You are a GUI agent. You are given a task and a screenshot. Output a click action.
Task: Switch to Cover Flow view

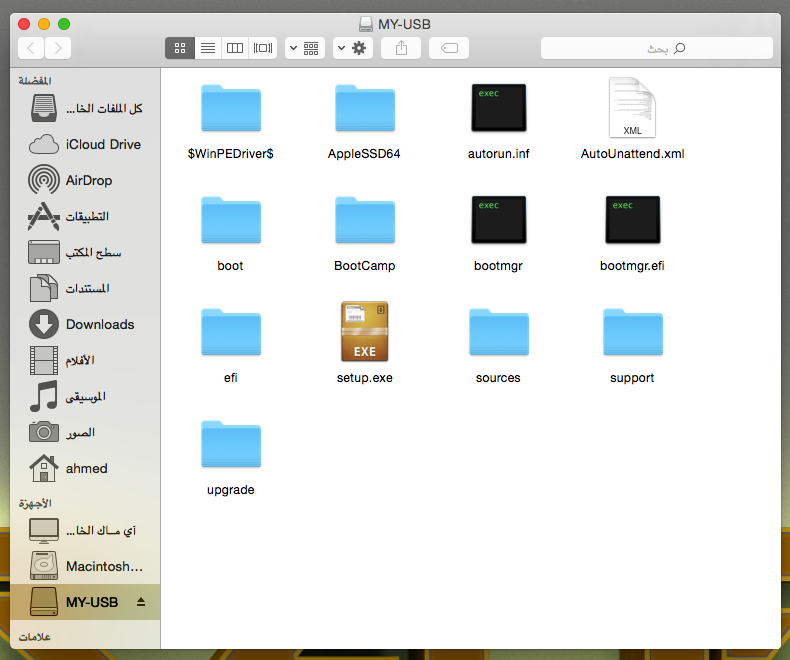click(x=262, y=48)
